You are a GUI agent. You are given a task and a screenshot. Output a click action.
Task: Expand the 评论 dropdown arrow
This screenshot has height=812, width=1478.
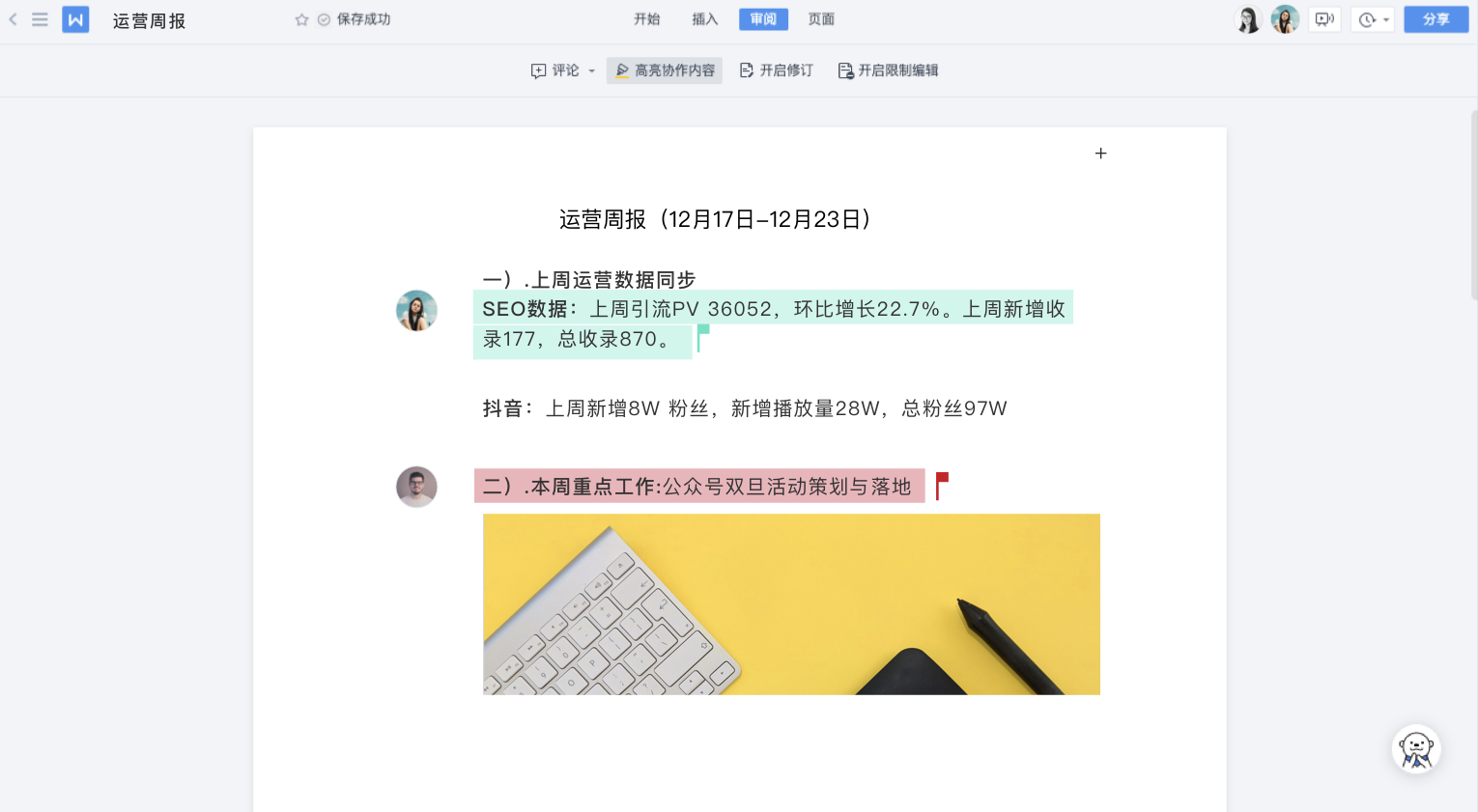pos(592,71)
